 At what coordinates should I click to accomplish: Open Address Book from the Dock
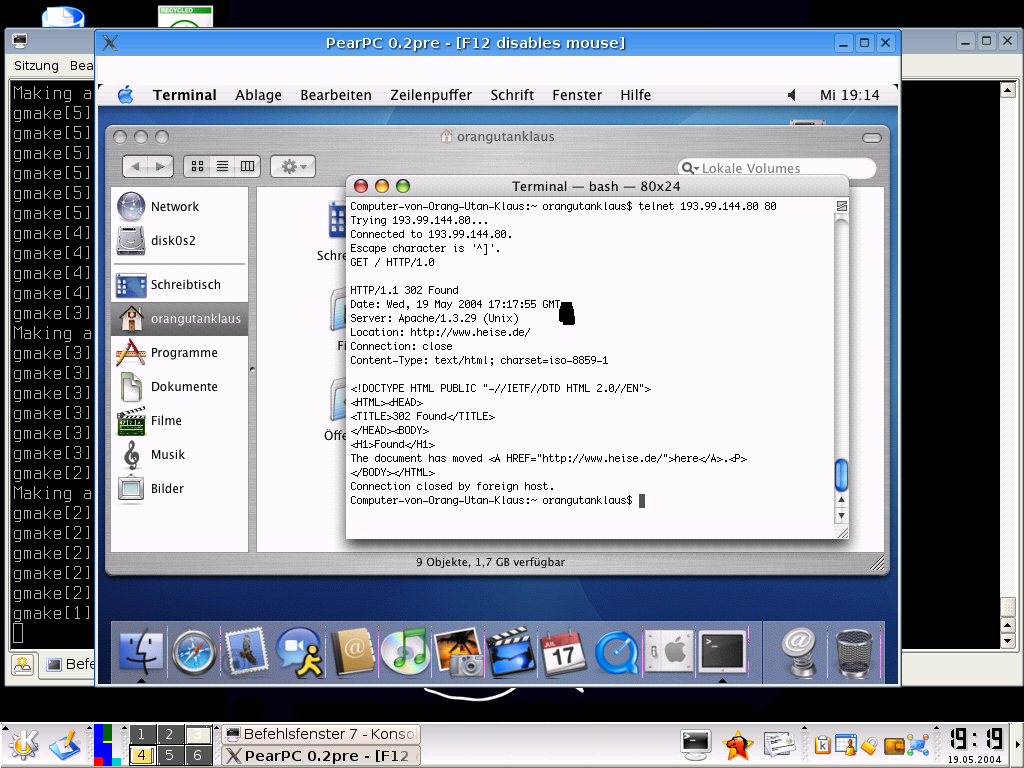click(x=351, y=652)
